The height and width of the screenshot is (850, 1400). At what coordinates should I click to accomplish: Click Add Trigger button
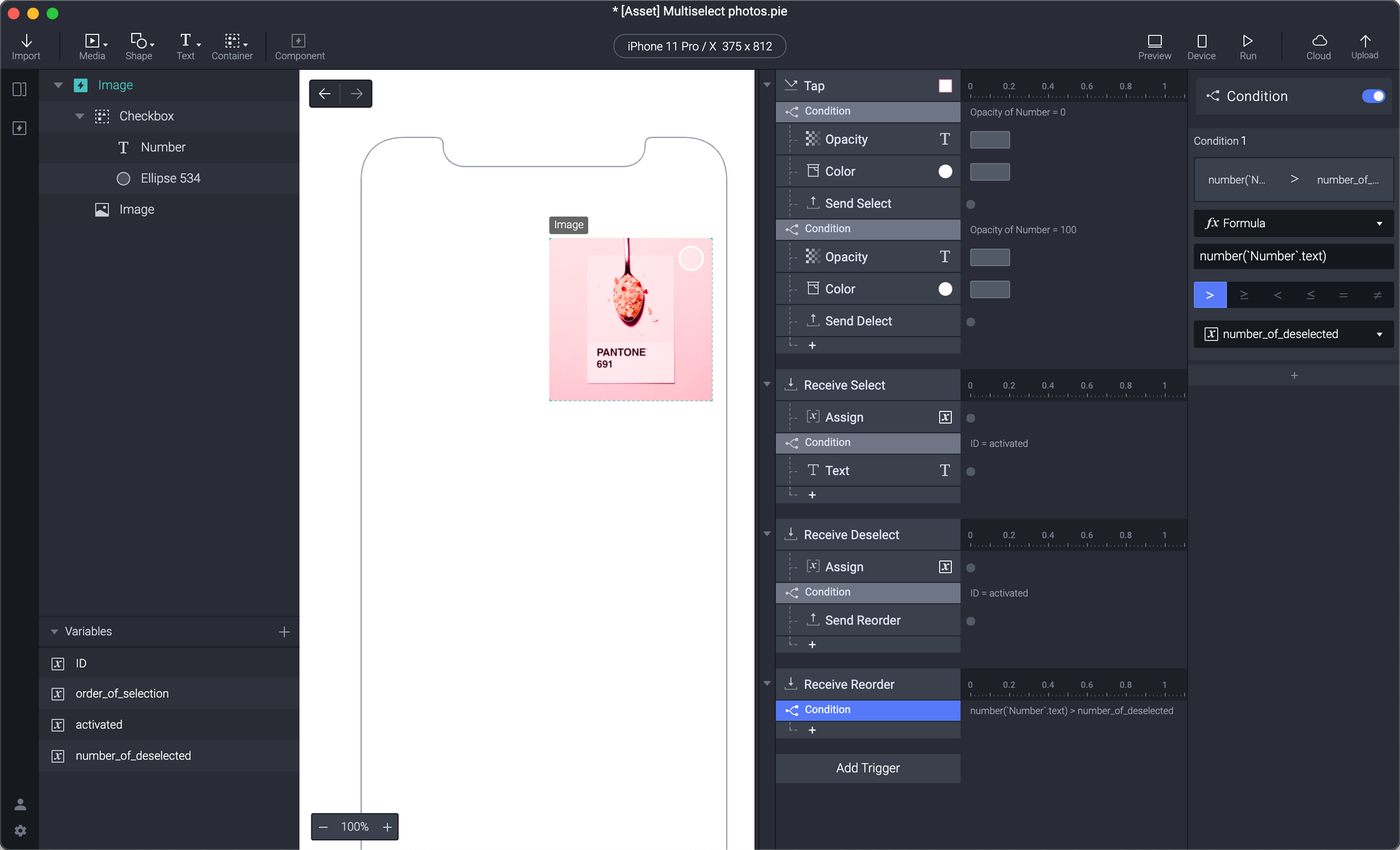pos(867,768)
